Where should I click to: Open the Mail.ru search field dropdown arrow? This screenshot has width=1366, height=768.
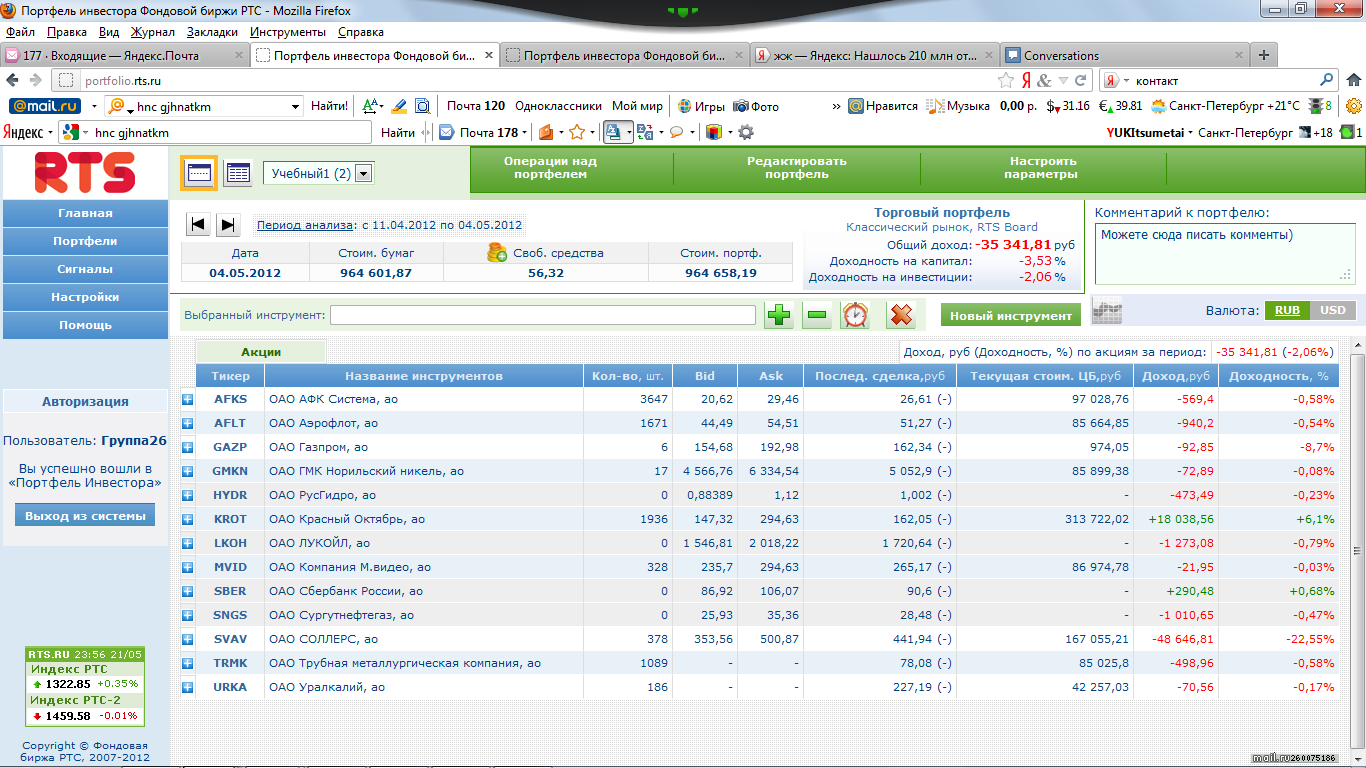pyautogui.click(x=295, y=106)
